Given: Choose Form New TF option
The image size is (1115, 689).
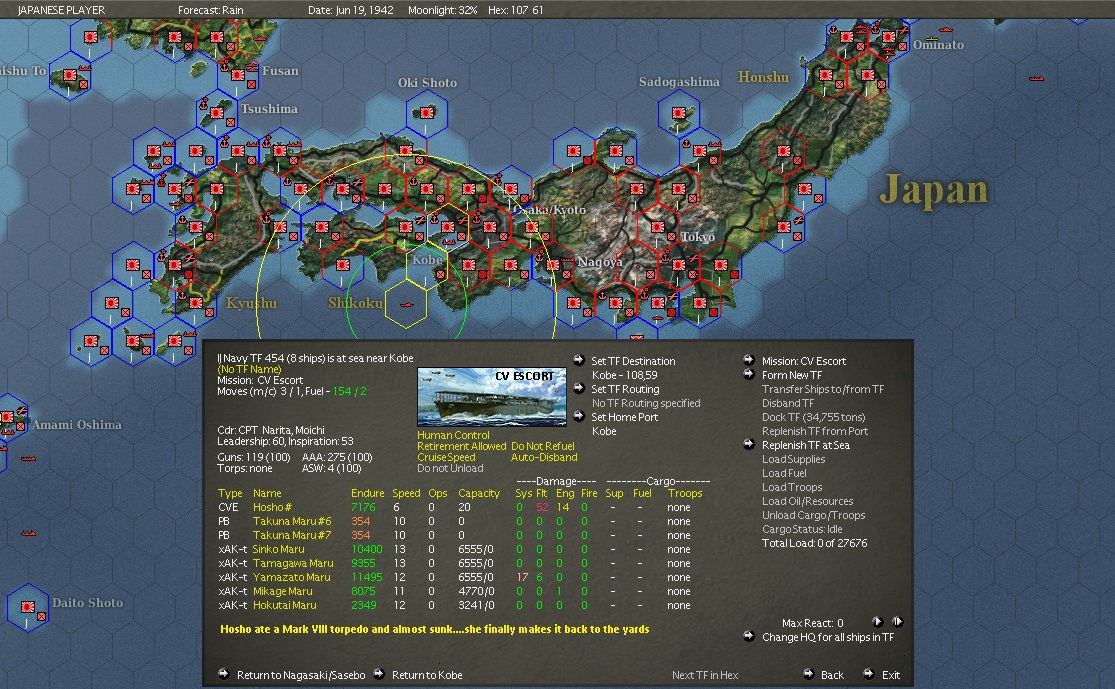Looking at the screenshot, I should (x=791, y=375).
